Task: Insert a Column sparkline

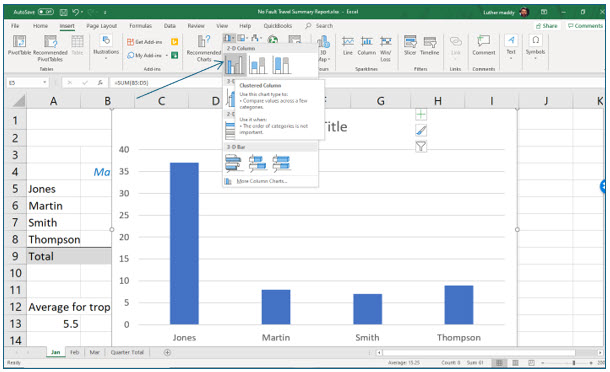Action: (366, 46)
